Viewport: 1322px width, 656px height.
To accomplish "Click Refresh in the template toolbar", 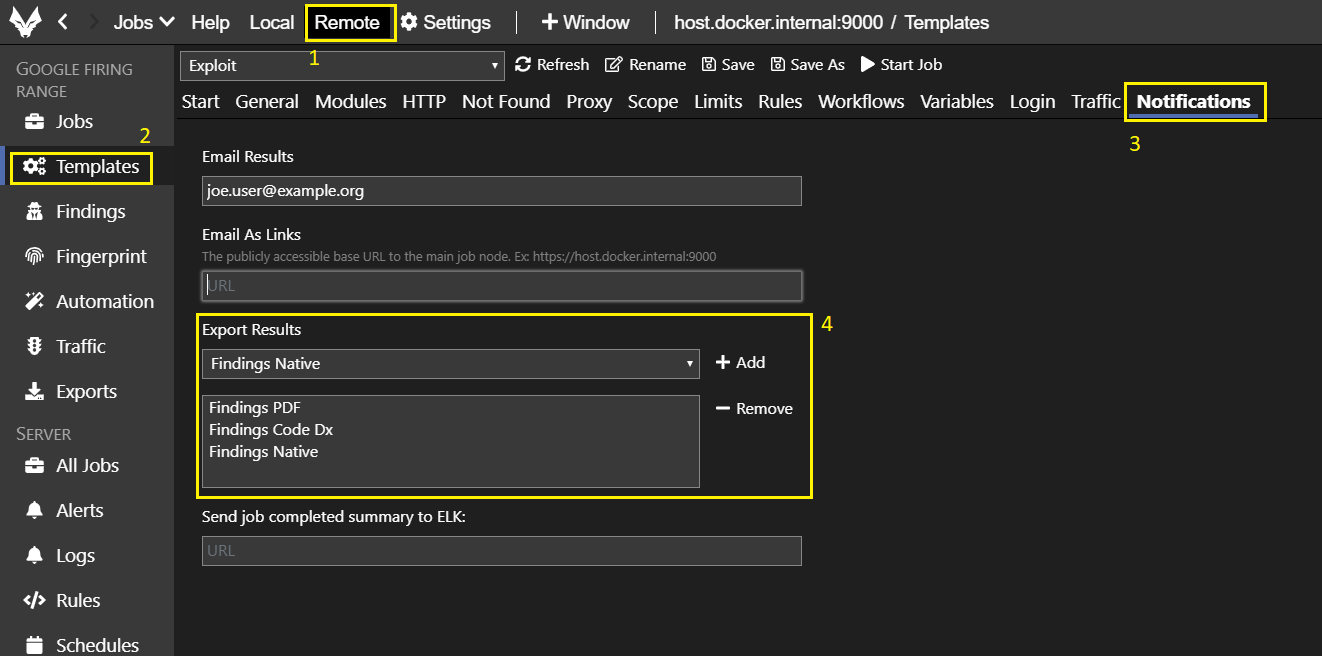I will pyautogui.click(x=552, y=64).
